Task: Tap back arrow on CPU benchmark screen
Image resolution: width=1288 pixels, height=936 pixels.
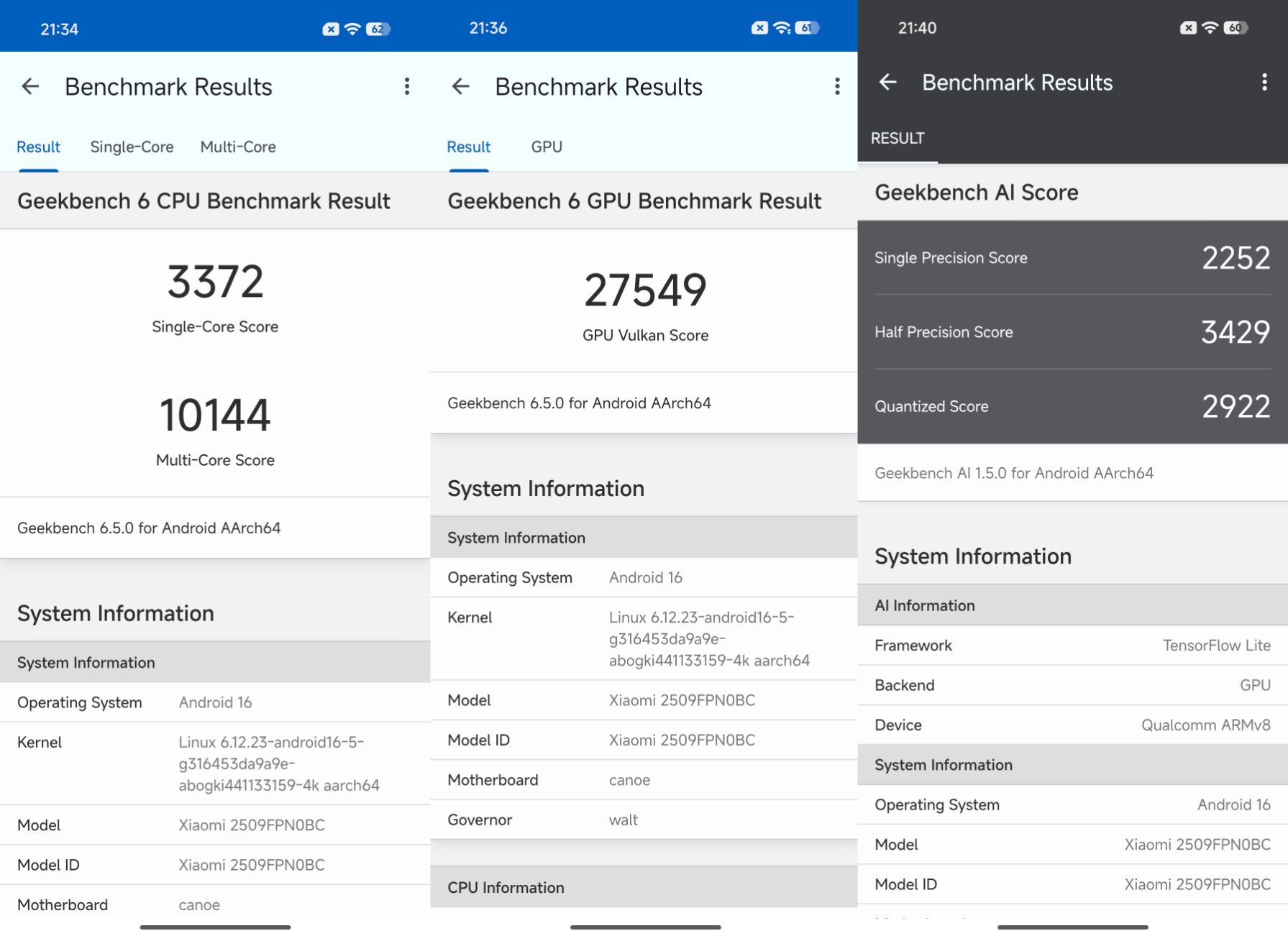Action: (x=30, y=87)
